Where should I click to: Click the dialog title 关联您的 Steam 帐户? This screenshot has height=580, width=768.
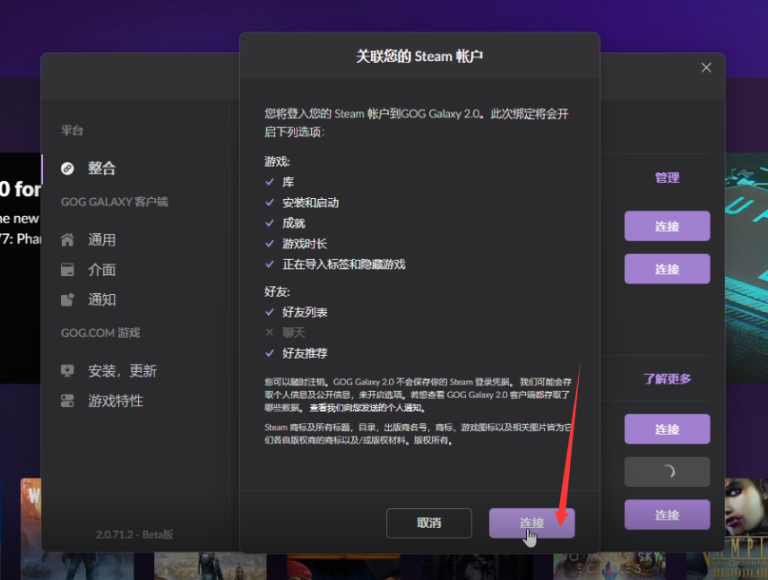[x=419, y=56]
